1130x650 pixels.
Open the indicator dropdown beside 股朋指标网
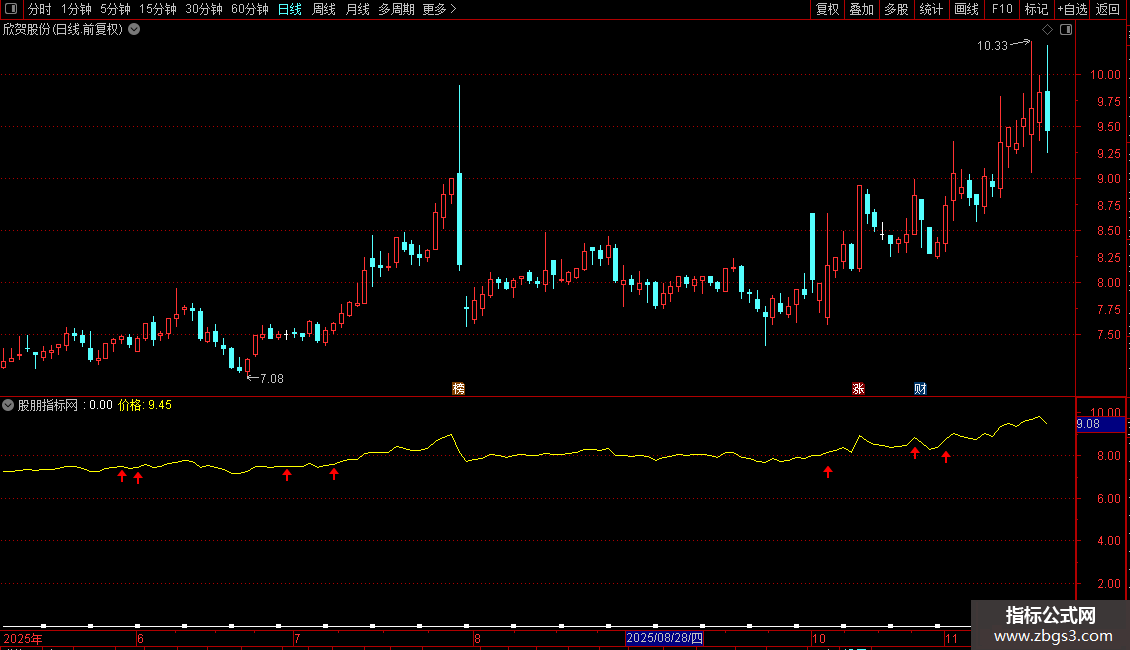[8, 405]
